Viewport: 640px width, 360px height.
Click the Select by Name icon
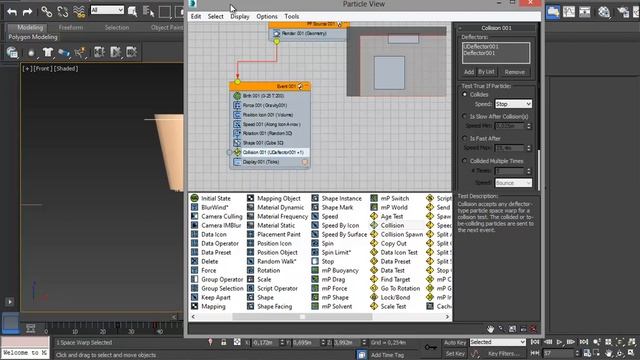148,11
